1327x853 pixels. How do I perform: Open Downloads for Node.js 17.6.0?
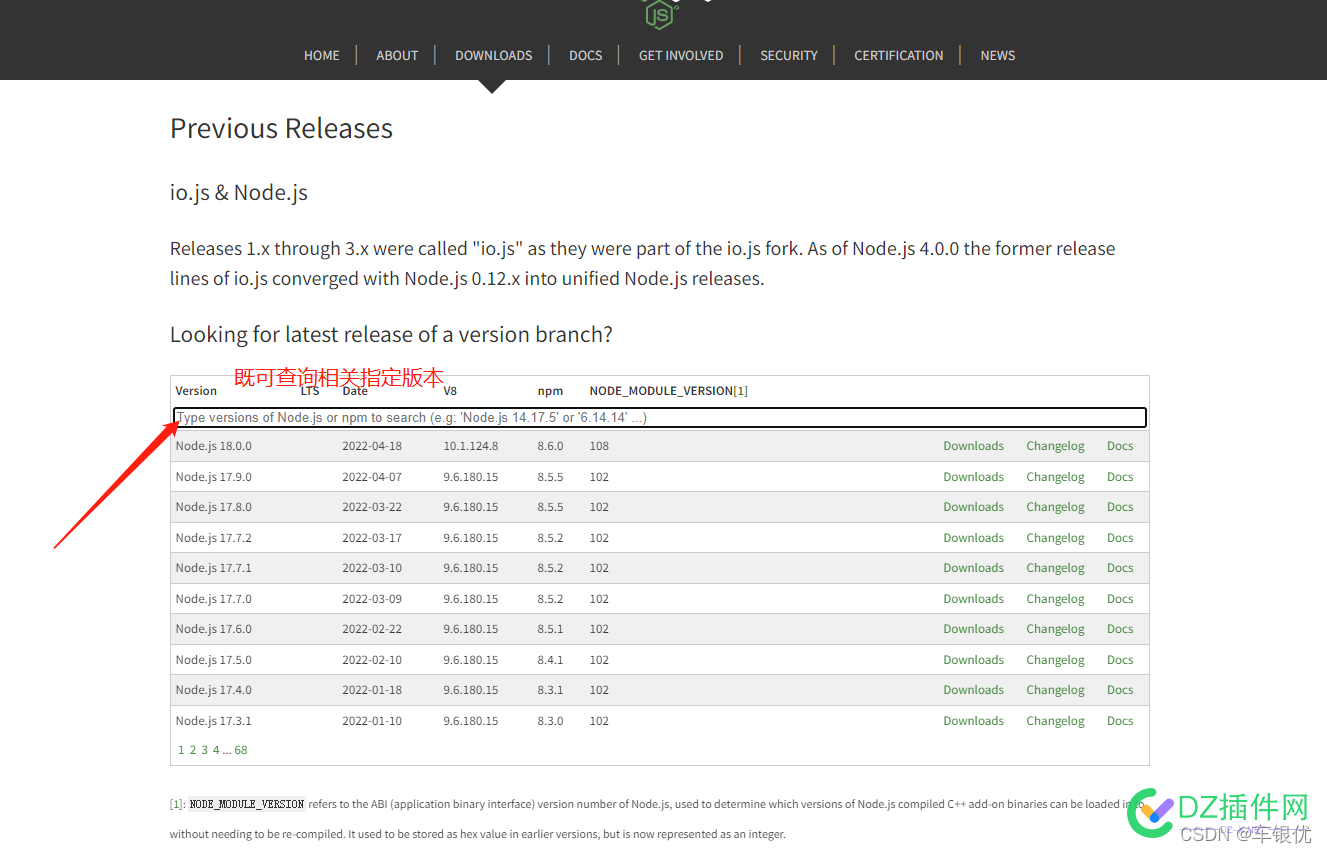[x=974, y=629]
